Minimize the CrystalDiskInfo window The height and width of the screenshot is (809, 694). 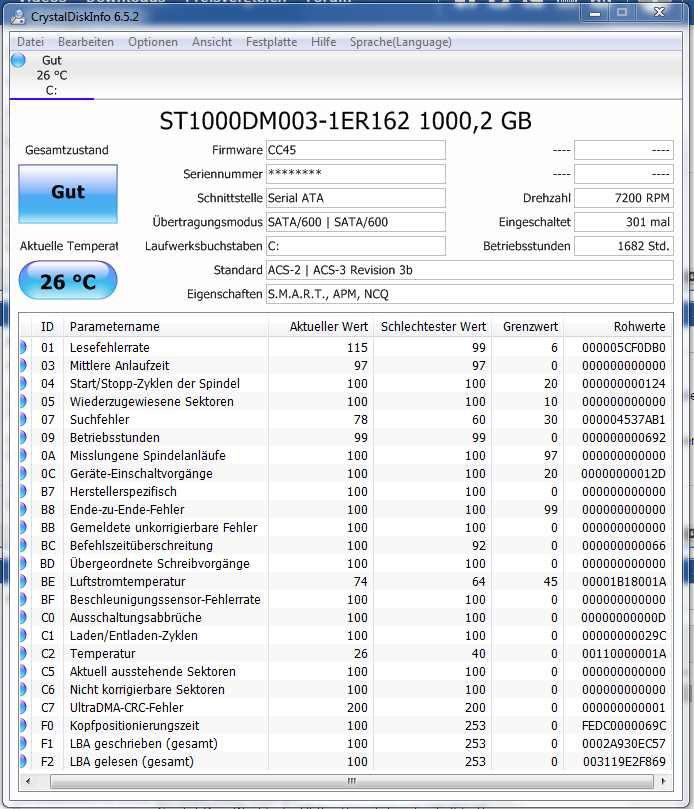point(595,13)
